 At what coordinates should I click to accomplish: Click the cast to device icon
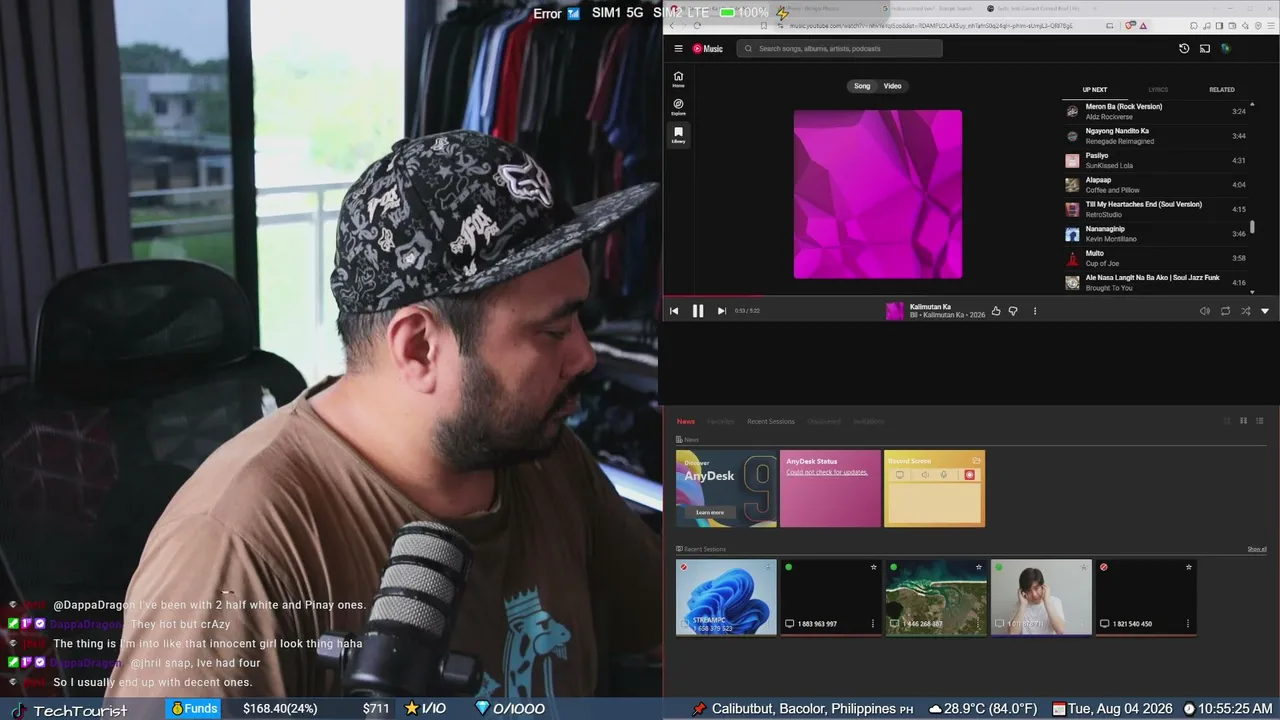coord(1205,48)
